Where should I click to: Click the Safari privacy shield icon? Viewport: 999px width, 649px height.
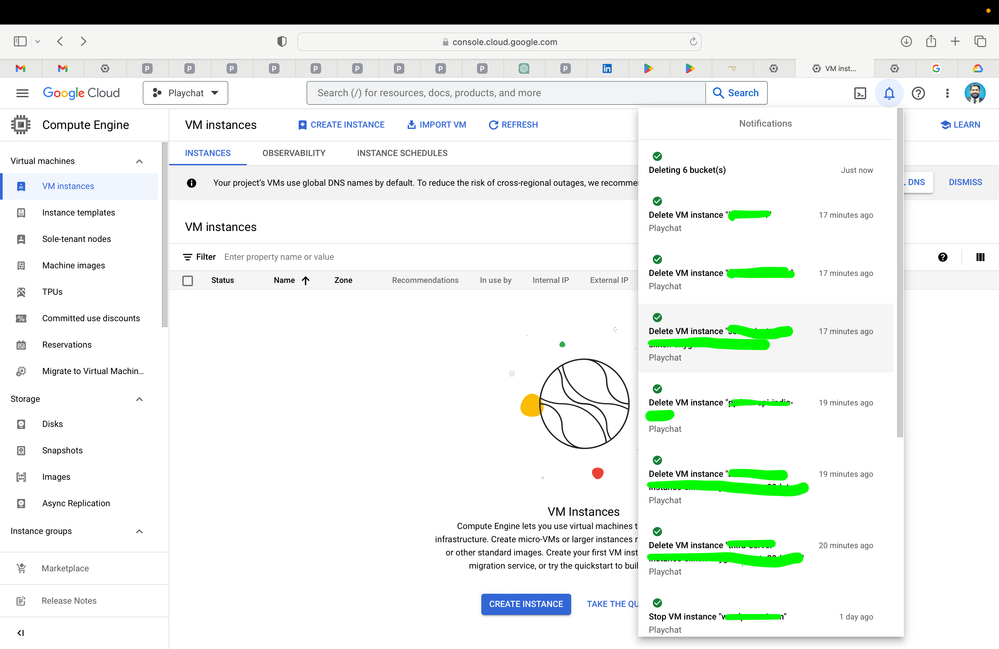pos(282,41)
